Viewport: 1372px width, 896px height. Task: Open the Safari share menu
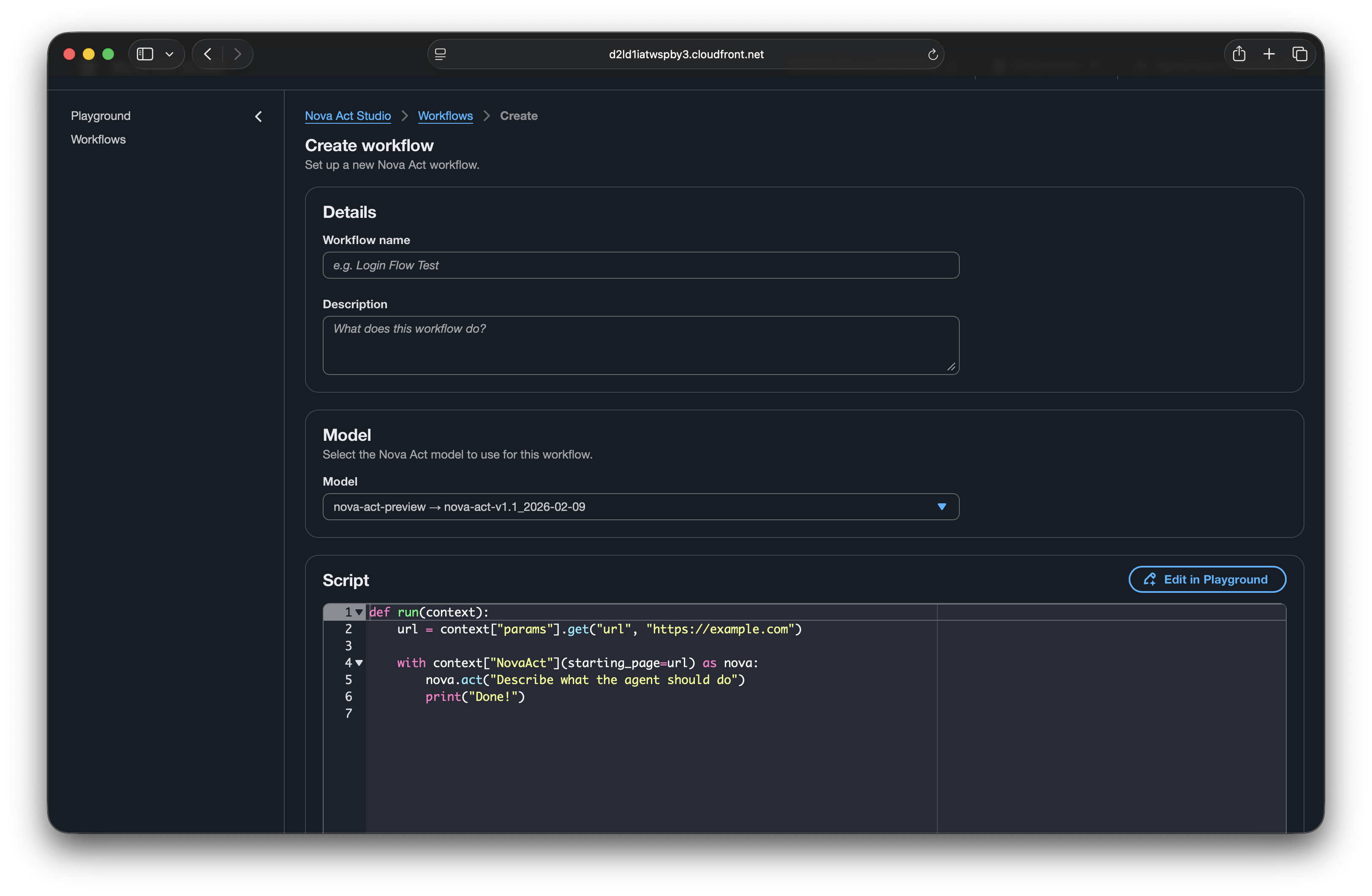pyautogui.click(x=1239, y=54)
